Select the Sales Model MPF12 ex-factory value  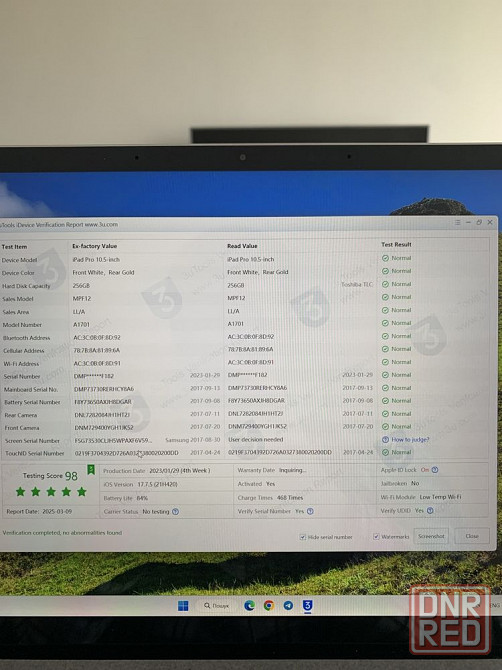click(82, 299)
